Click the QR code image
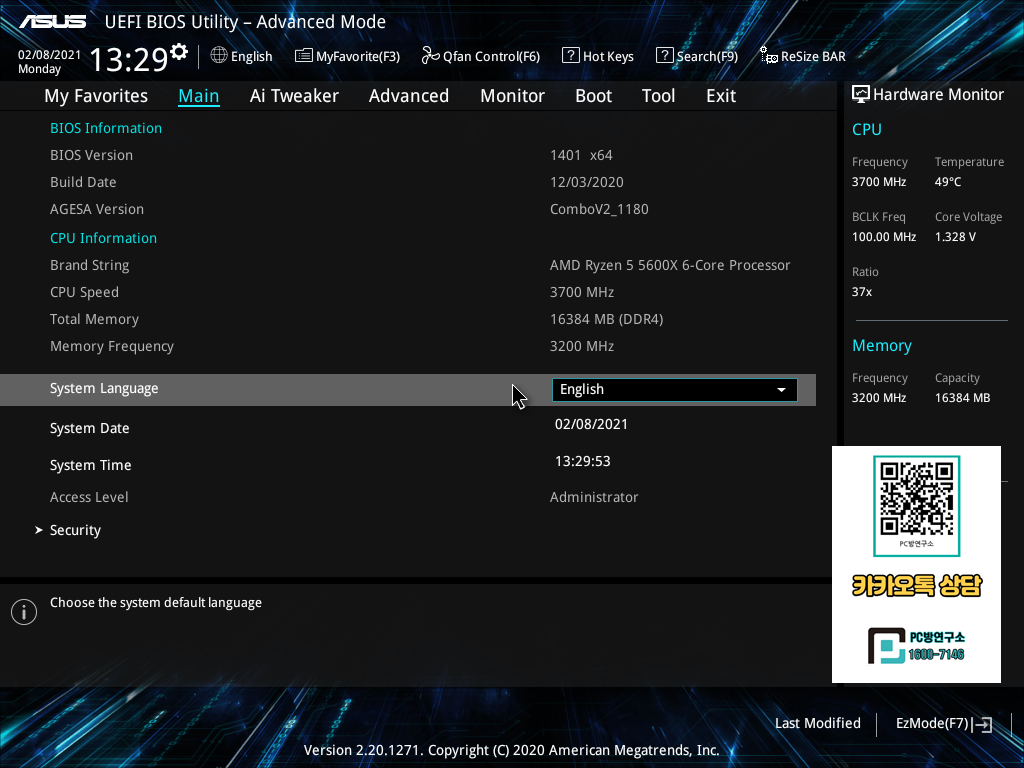This screenshot has height=768, width=1024. (x=916, y=500)
